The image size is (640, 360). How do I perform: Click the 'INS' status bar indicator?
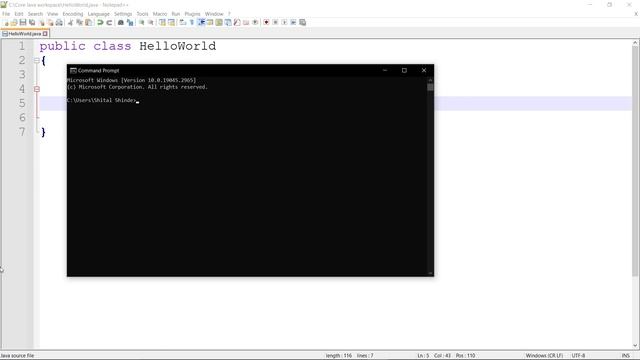(x=625, y=356)
